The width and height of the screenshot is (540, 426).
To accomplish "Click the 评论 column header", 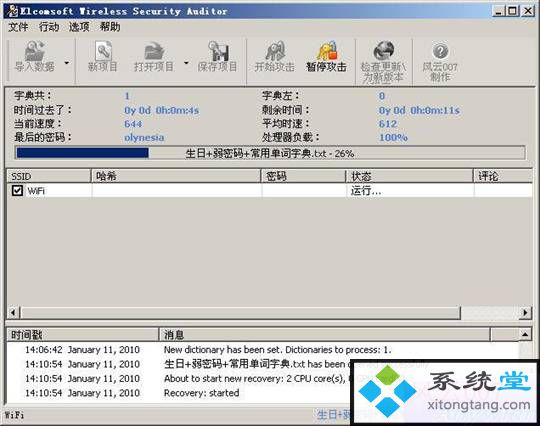I will tap(503, 176).
